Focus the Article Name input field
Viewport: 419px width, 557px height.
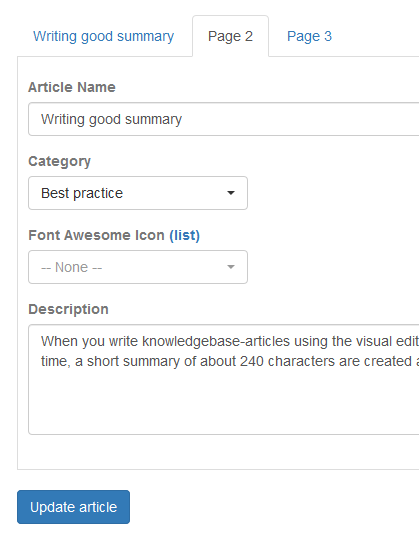click(x=224, y=119)
